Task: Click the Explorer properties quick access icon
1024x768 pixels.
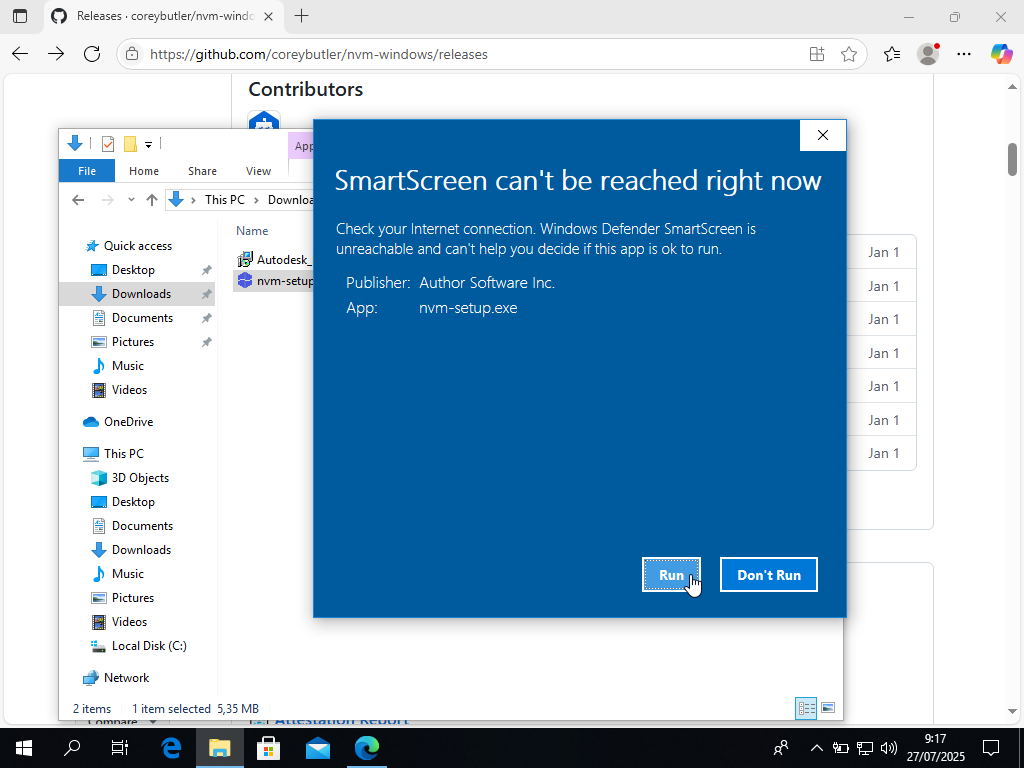Action: (108, 144)
